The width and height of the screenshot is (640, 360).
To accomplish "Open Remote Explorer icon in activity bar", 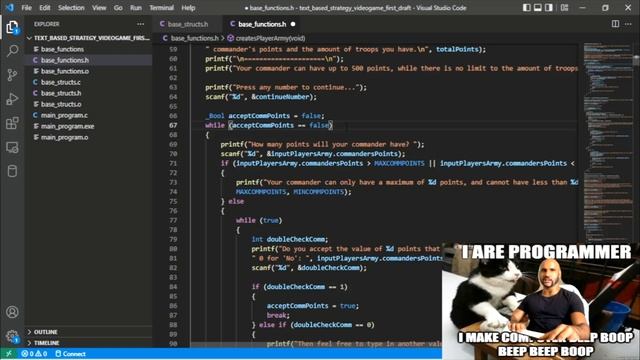I will click(x=12, y=147).
